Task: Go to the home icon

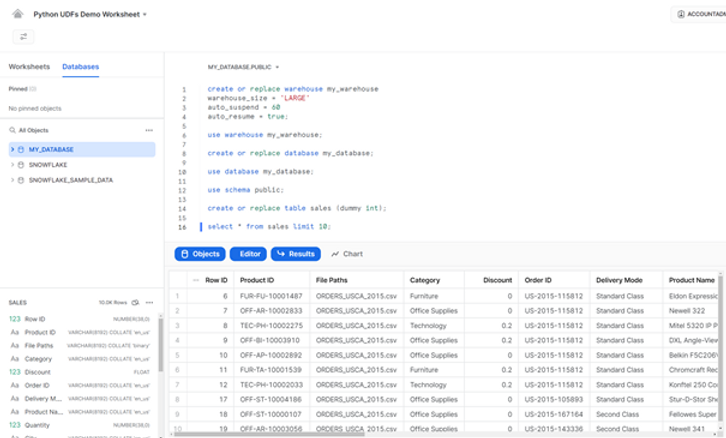Action: click(x=18, y=14)
